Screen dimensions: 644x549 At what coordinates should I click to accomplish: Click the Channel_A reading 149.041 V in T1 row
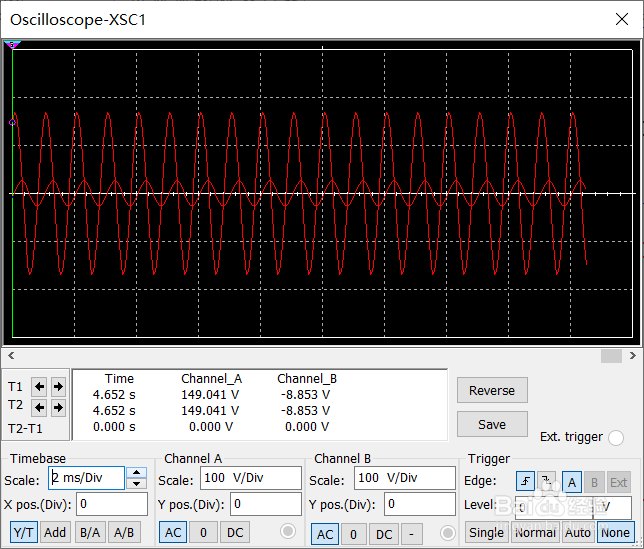click(210, 395)
